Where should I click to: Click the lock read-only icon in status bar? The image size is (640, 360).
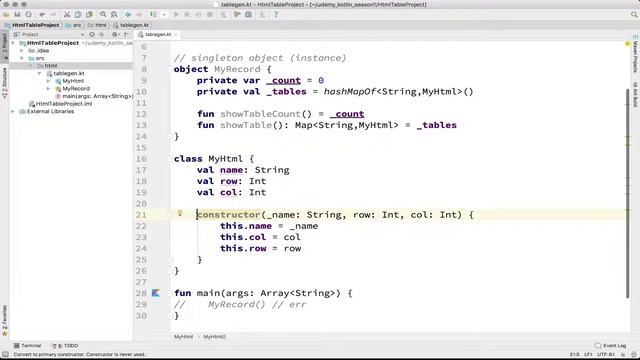click(x=624, y=354)
